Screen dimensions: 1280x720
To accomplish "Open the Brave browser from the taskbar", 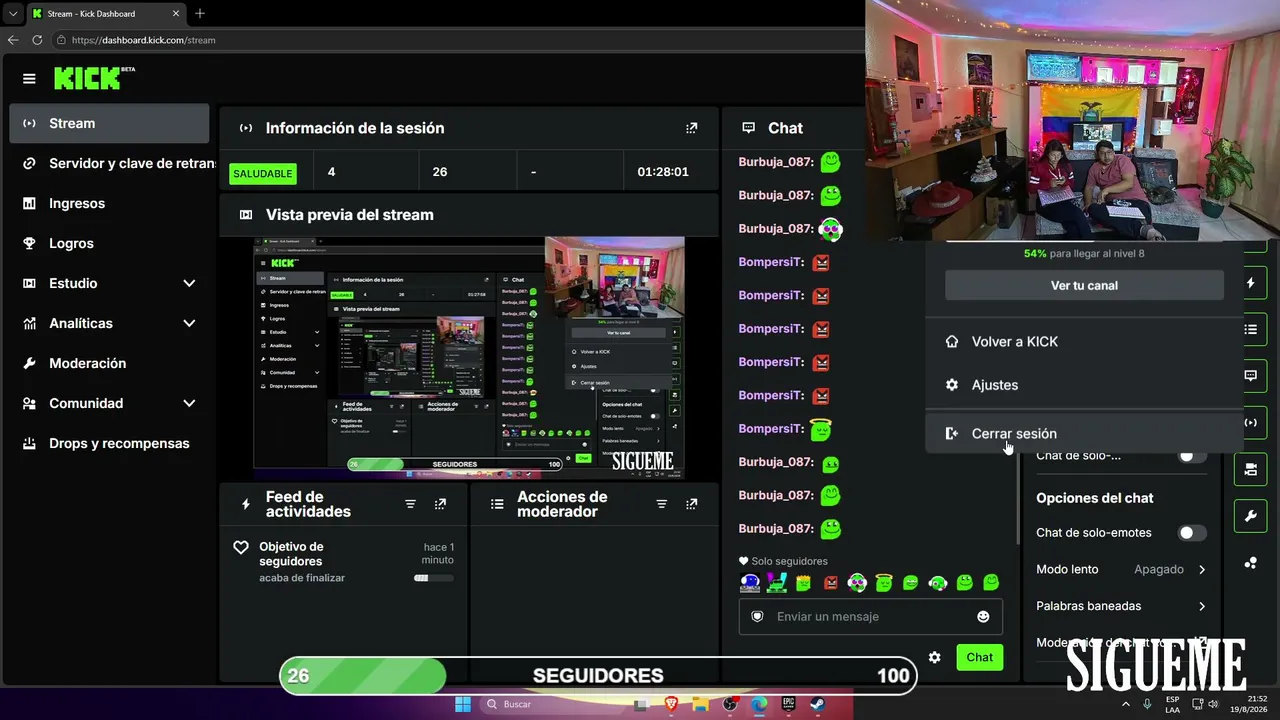I will click(671, 704).
